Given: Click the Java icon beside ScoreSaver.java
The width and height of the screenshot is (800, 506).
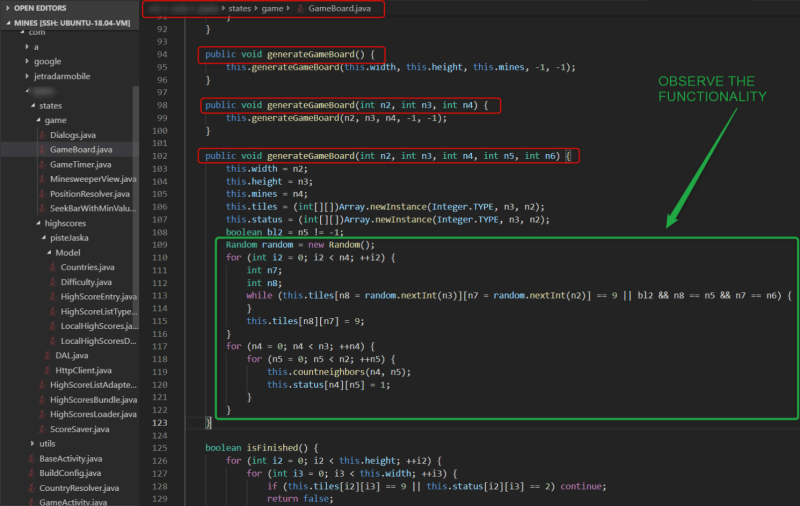Looking at the screenshot, I should pos(42,429).
